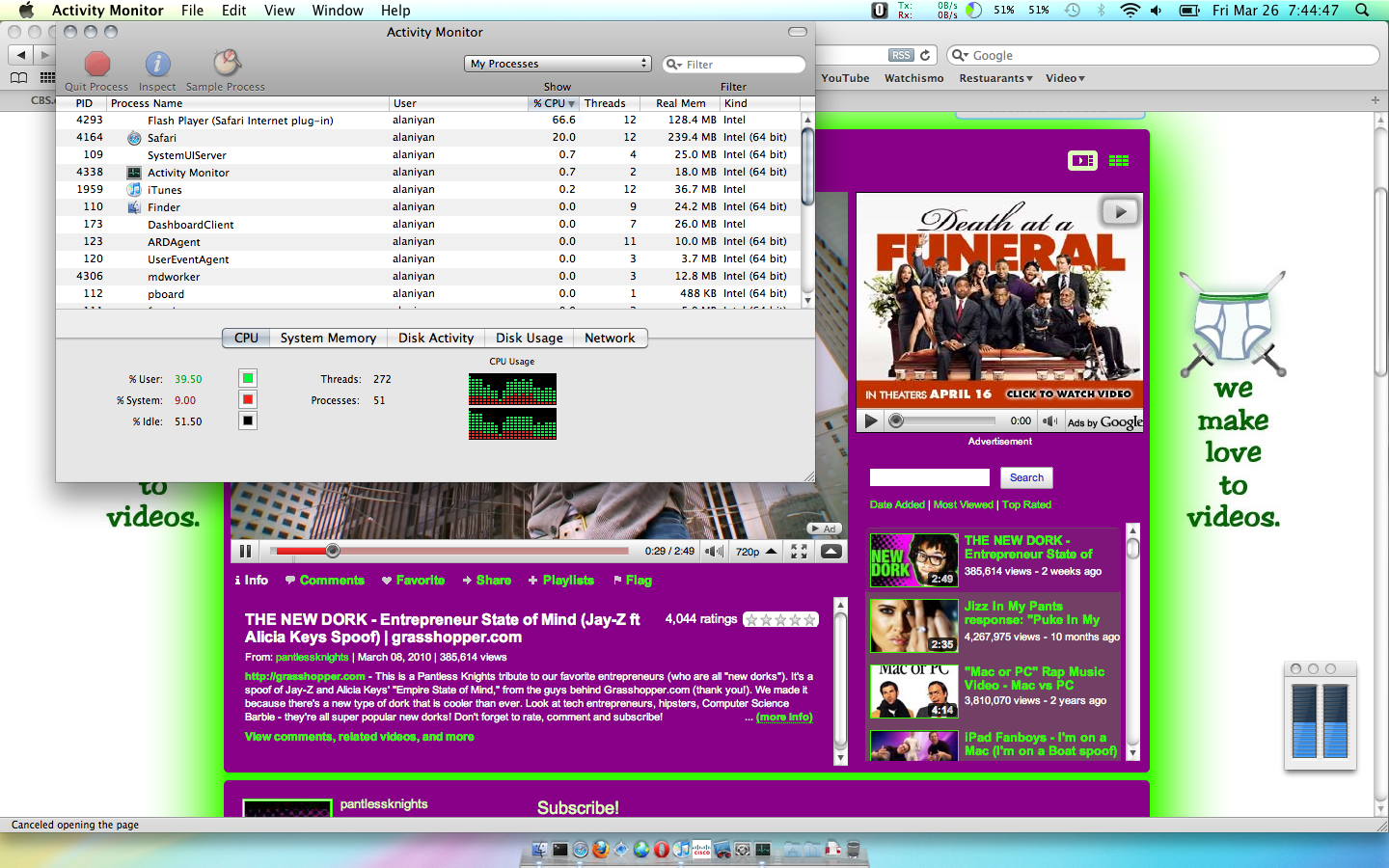Open the pop-out button on the video player
1389x868 pixels.
831,552
